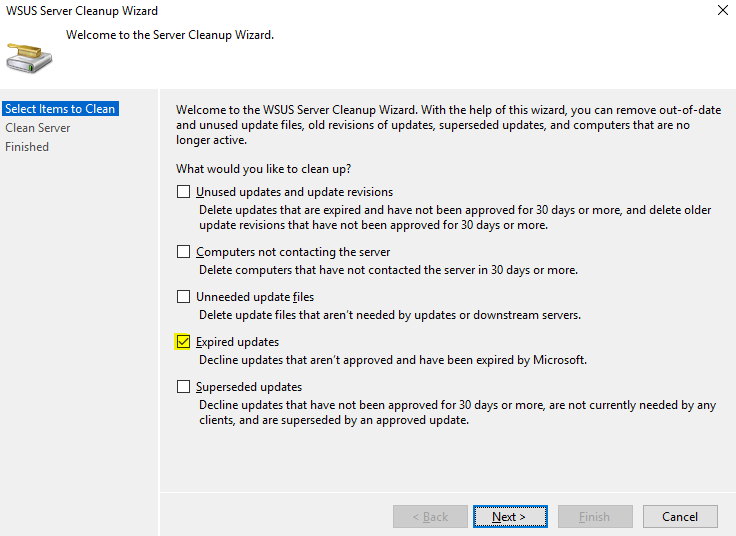736x536 pixels.
Task: Select the Clean Server step
Action: (38, 128)
